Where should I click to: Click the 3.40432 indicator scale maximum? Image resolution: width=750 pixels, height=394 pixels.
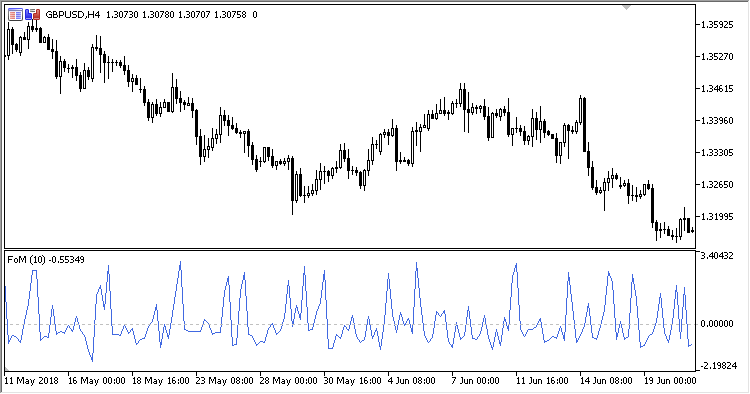coord(717,256)
